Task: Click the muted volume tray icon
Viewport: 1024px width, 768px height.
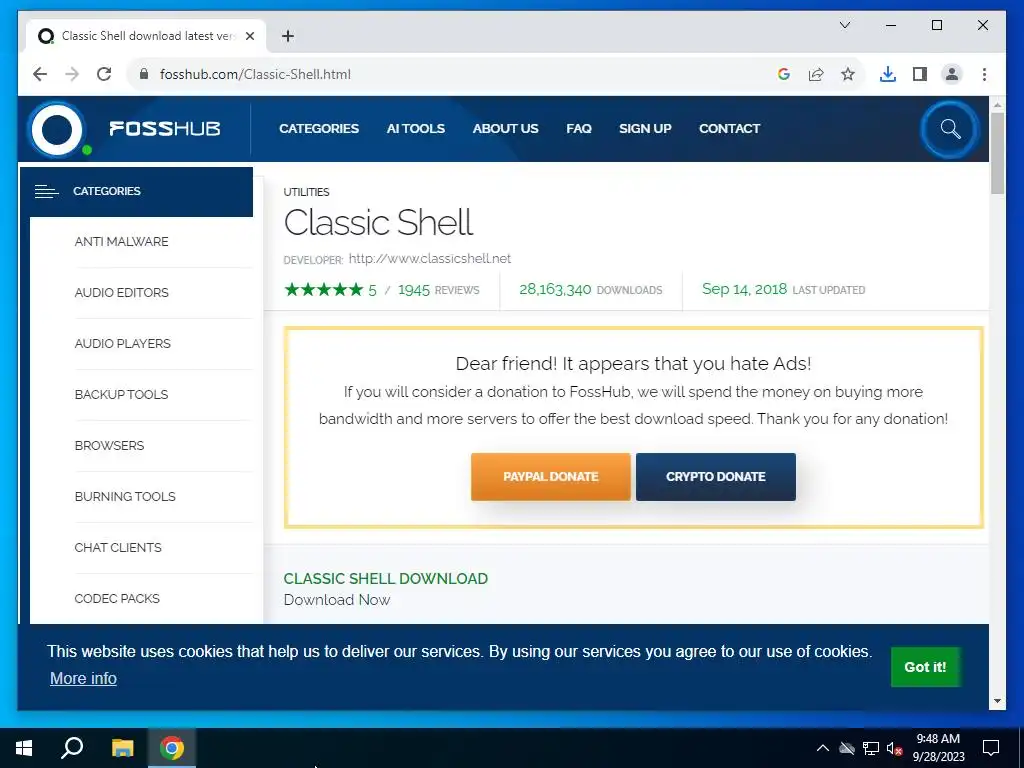Action: click(894, 748)
